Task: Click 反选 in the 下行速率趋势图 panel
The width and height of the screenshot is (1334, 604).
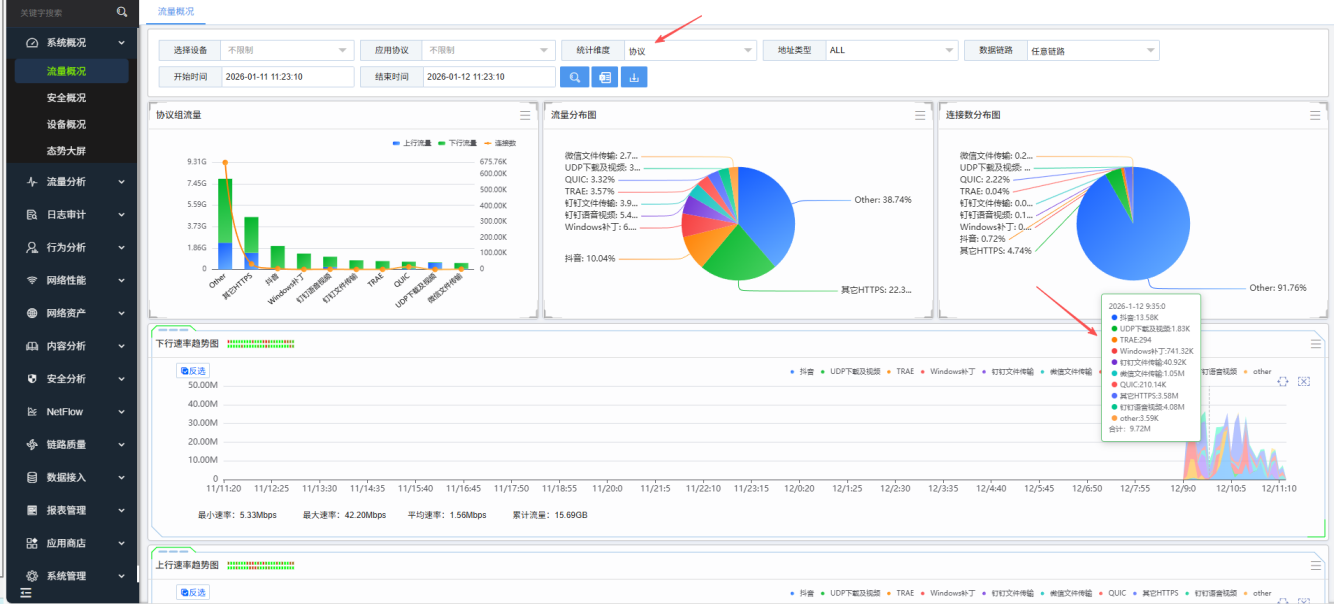Action: point(193,371)
